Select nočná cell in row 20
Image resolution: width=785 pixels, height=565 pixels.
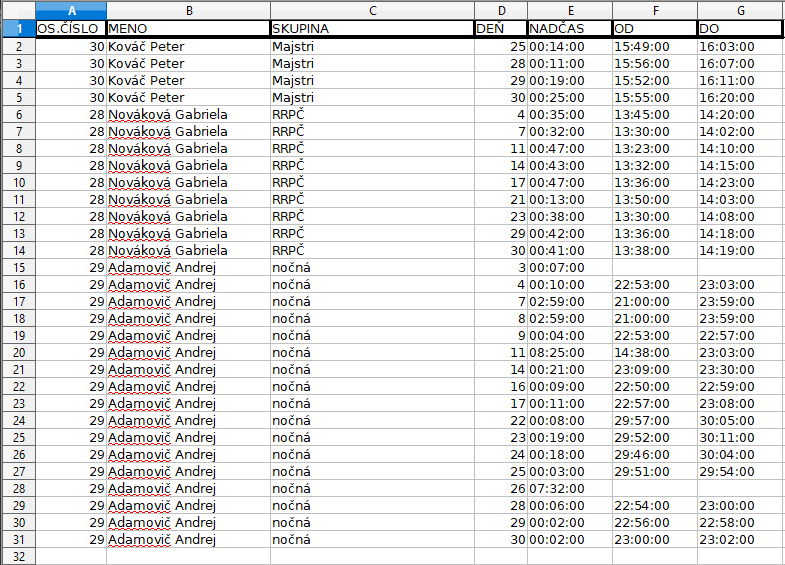point(372,353)
